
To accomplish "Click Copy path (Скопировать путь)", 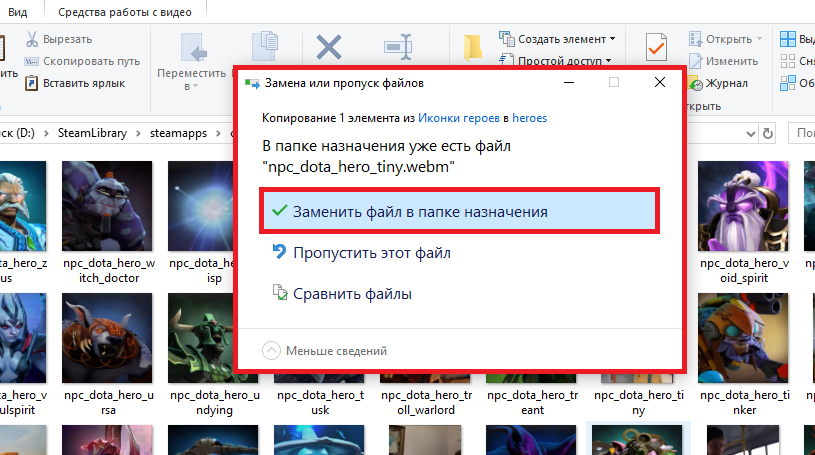I will (83, 61).
